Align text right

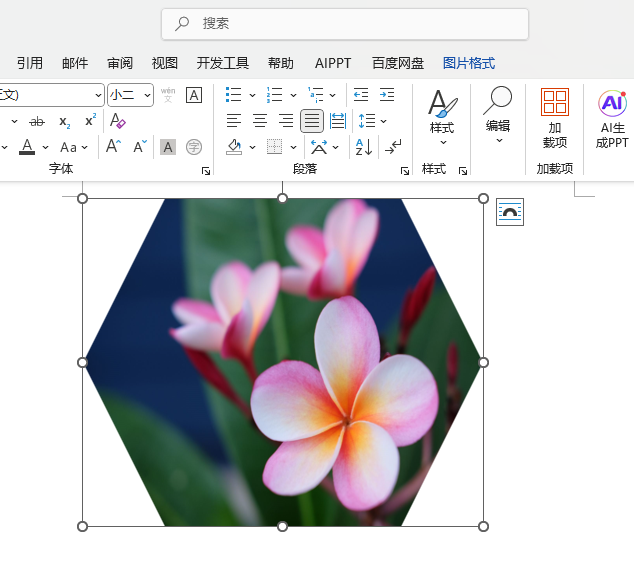(x=286, y=121)
